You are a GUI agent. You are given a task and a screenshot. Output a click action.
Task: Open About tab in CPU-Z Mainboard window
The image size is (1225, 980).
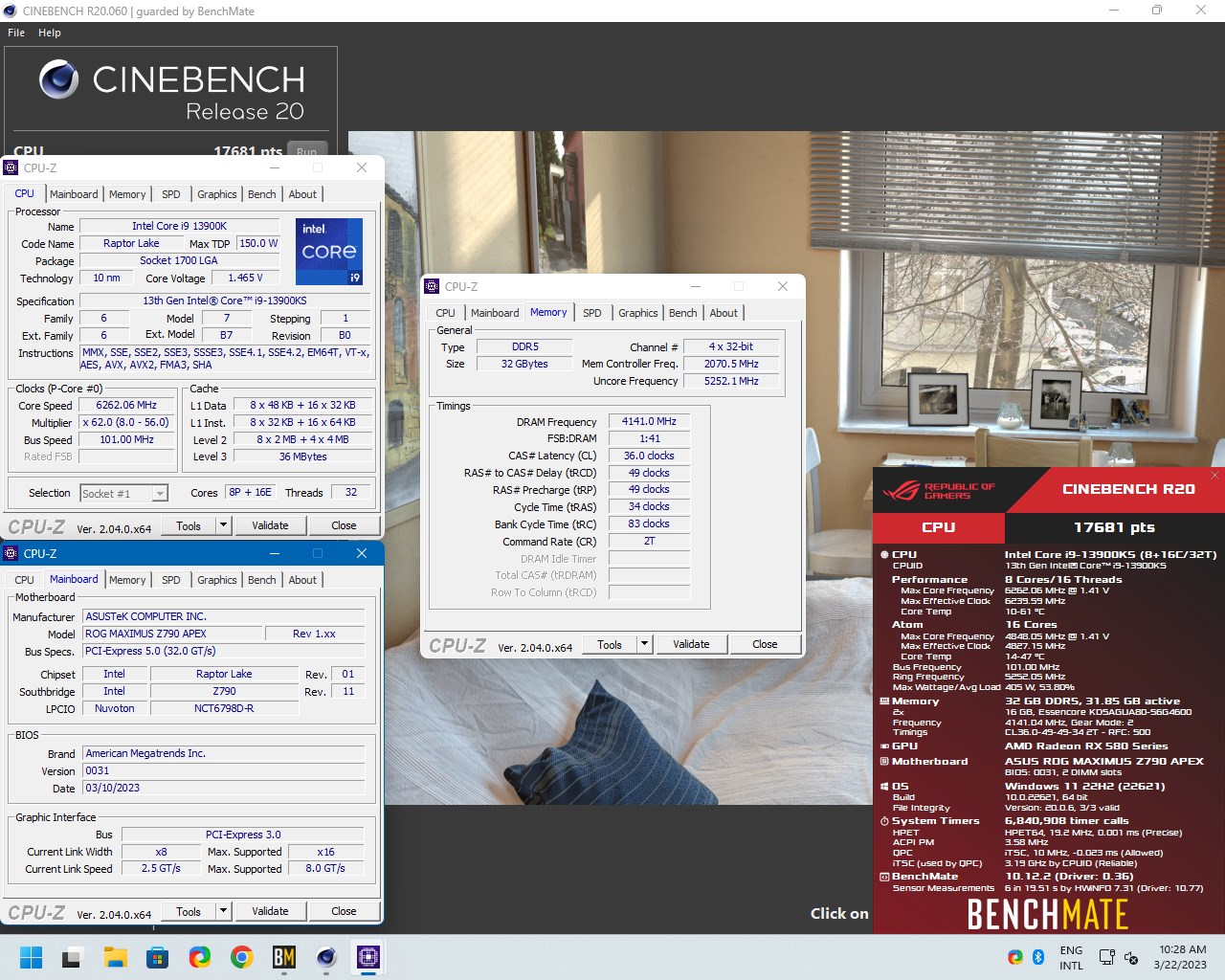tap(302, 580)
